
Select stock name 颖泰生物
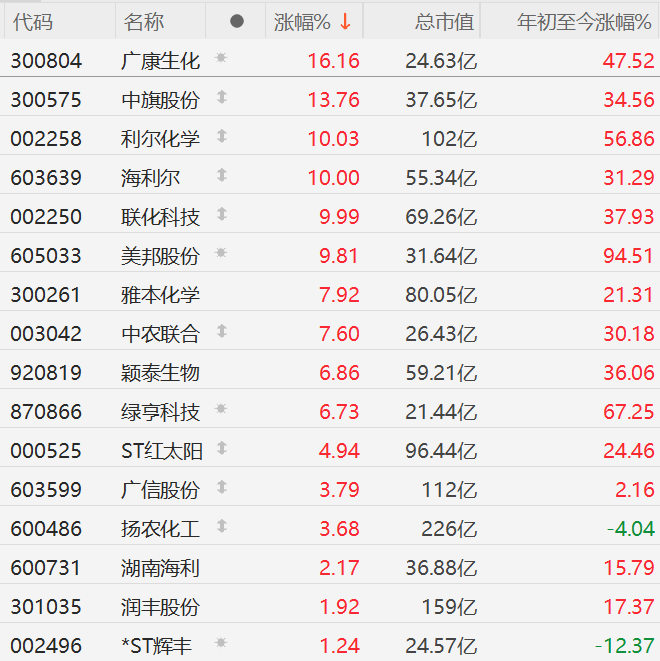pos(160,373)
